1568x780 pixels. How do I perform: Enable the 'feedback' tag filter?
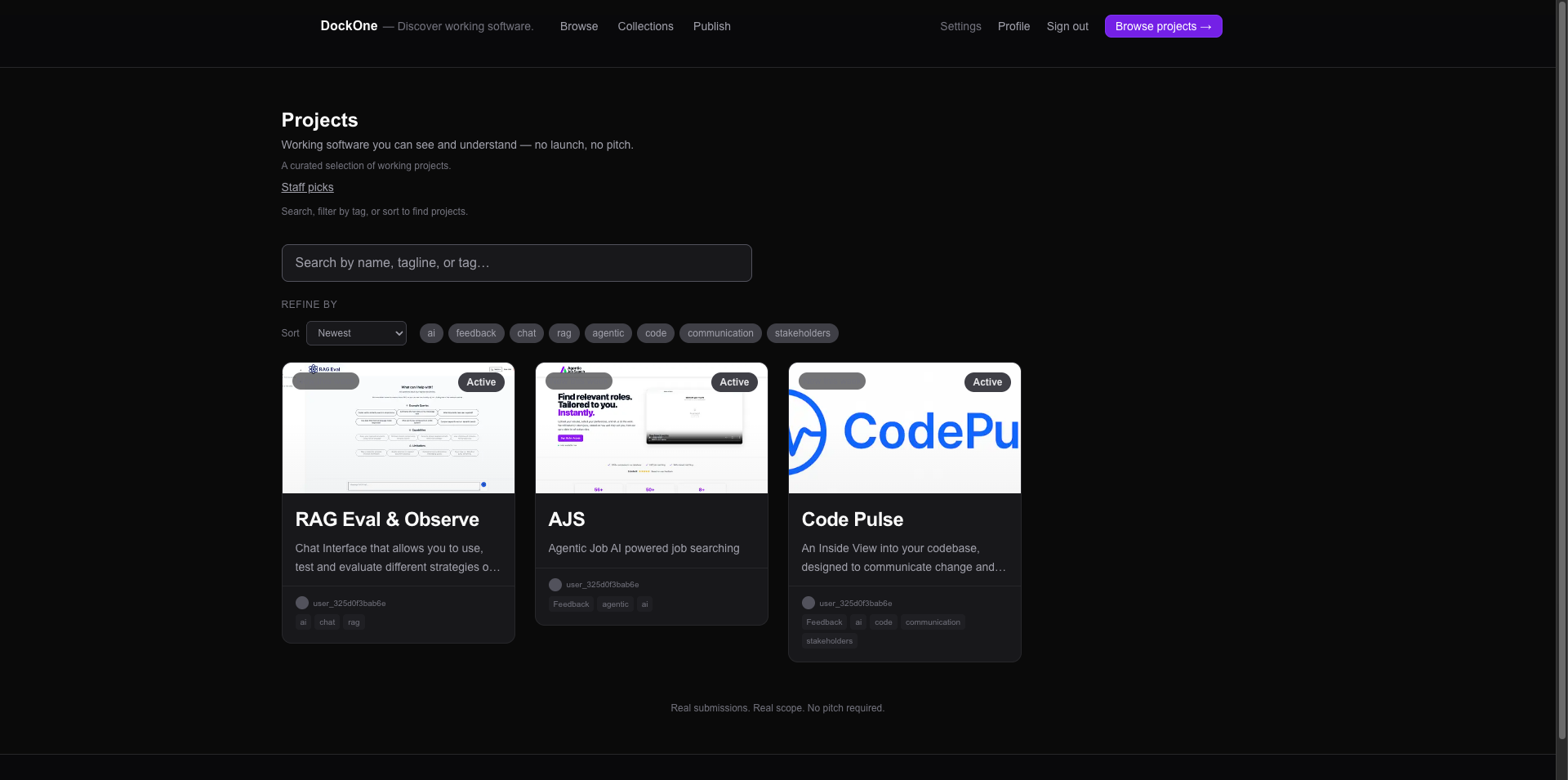475,333
